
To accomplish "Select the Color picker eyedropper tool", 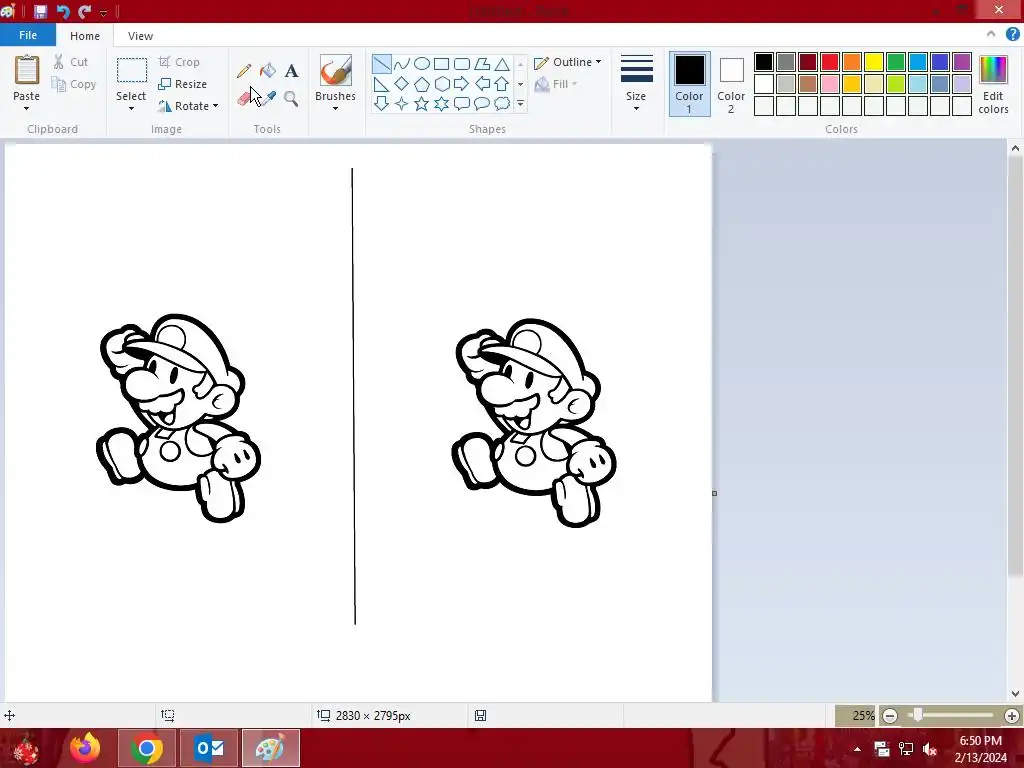I will coord(268,98).
